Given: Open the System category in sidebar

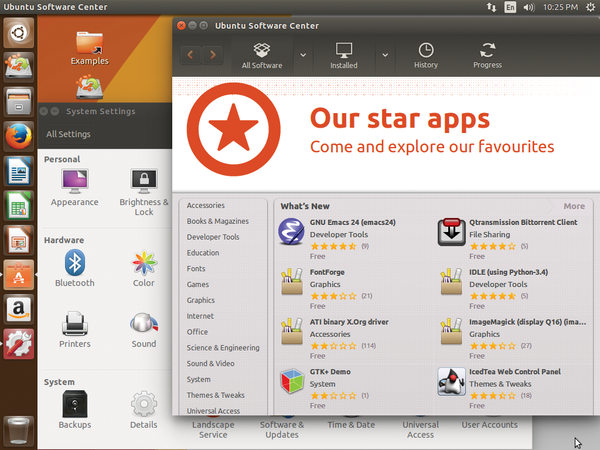Looking at the screenshot, I should coord(198,379).
